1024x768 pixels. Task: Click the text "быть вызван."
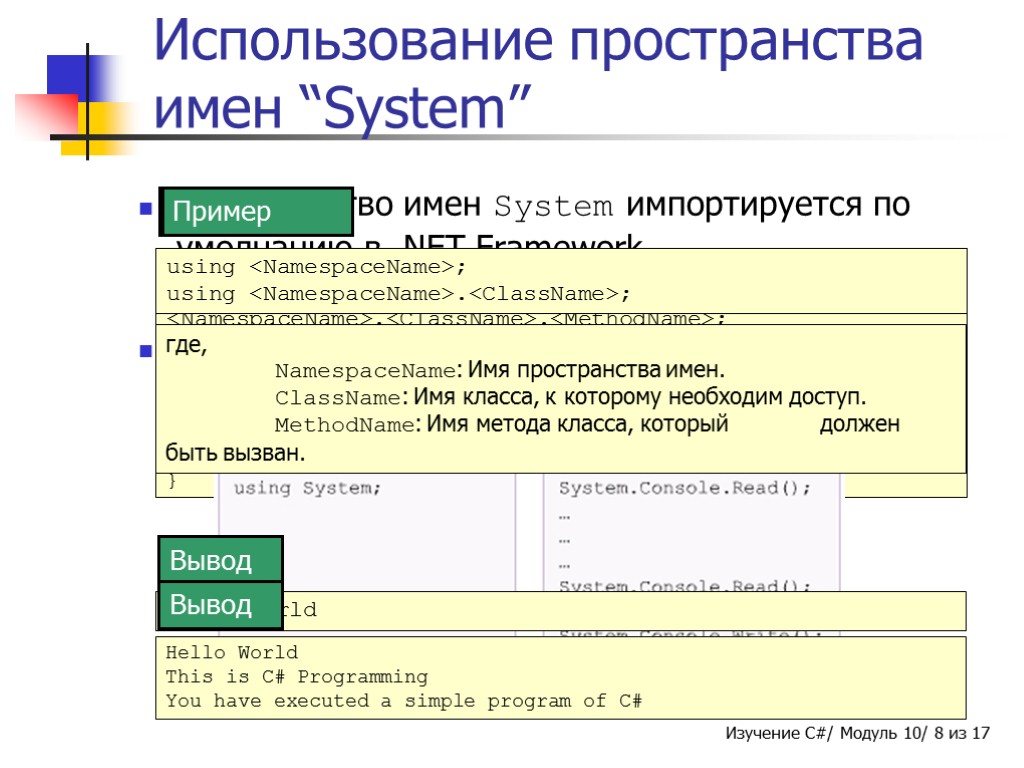(x=235, y=453)
